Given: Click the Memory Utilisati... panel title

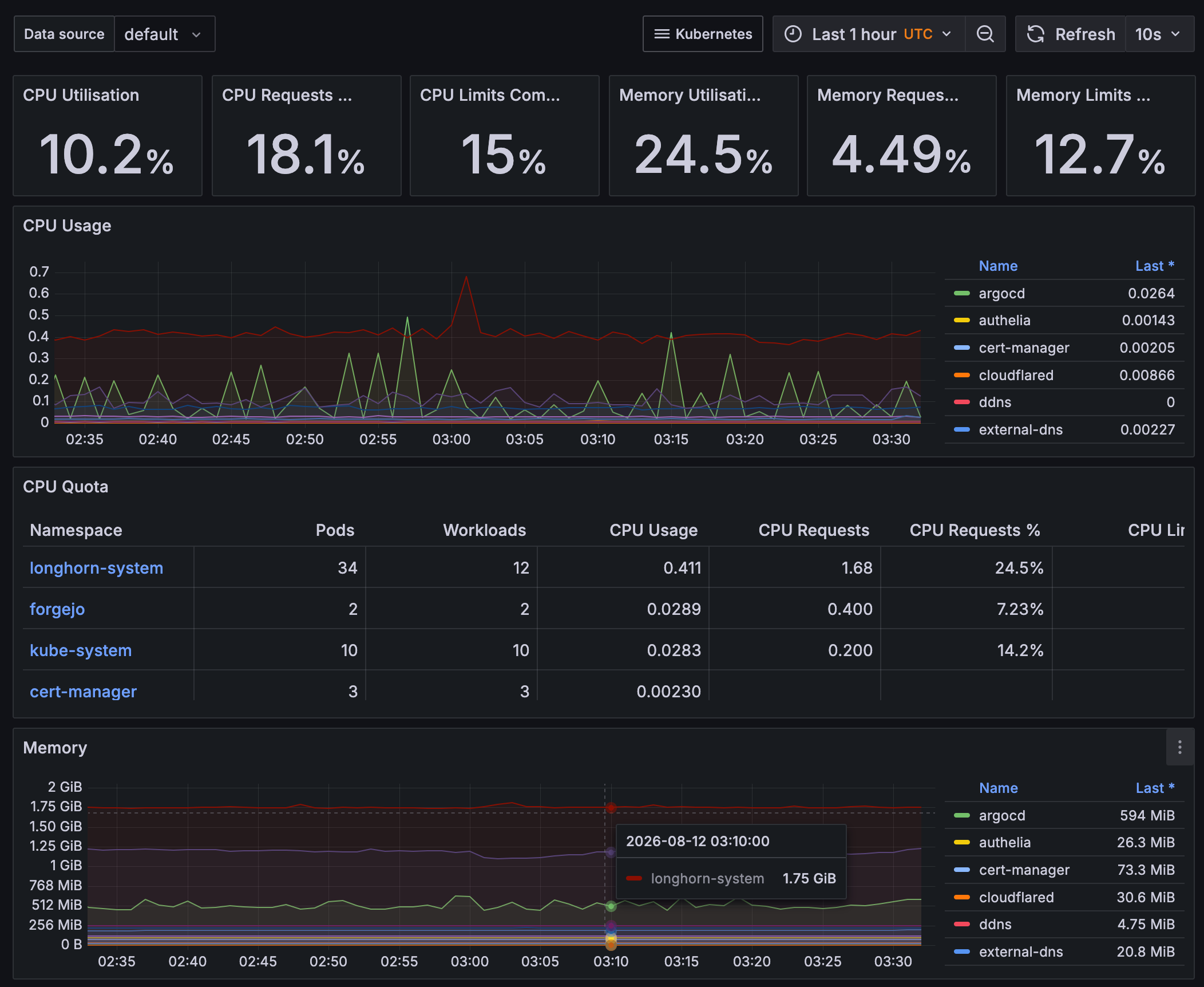Looking at the screenshot, I should (690, 95).
